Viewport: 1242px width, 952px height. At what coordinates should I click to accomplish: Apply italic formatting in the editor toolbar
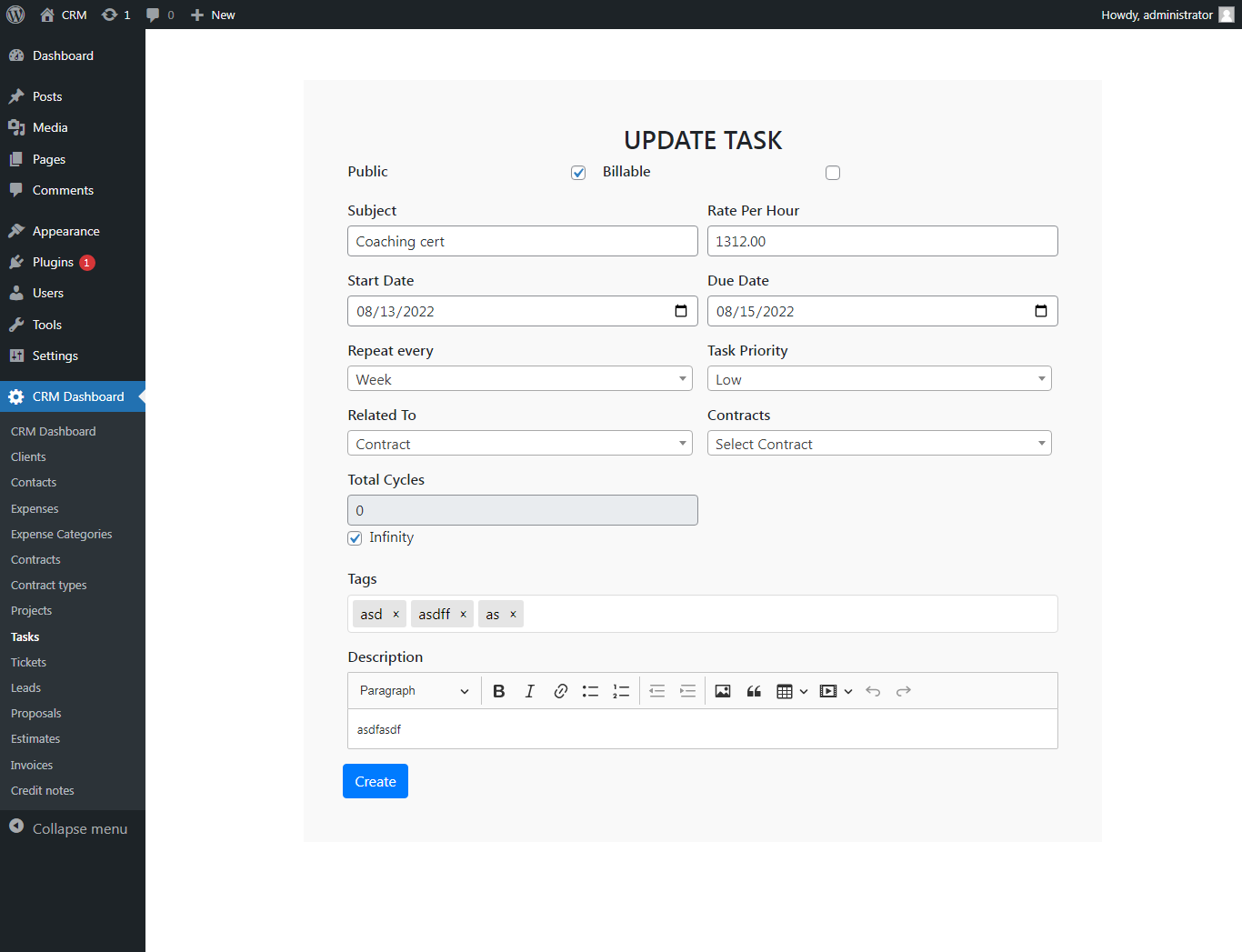point(529,690)
